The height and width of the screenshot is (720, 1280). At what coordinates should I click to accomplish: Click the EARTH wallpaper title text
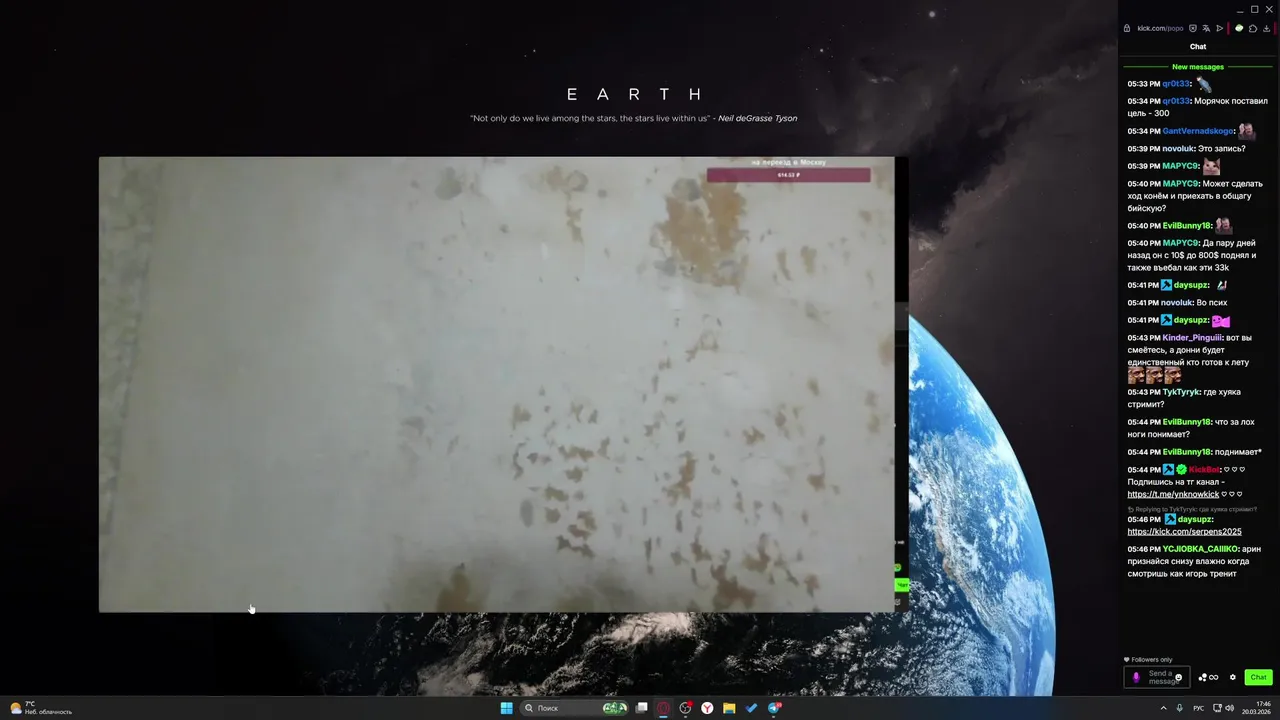(x=635, y=95)
